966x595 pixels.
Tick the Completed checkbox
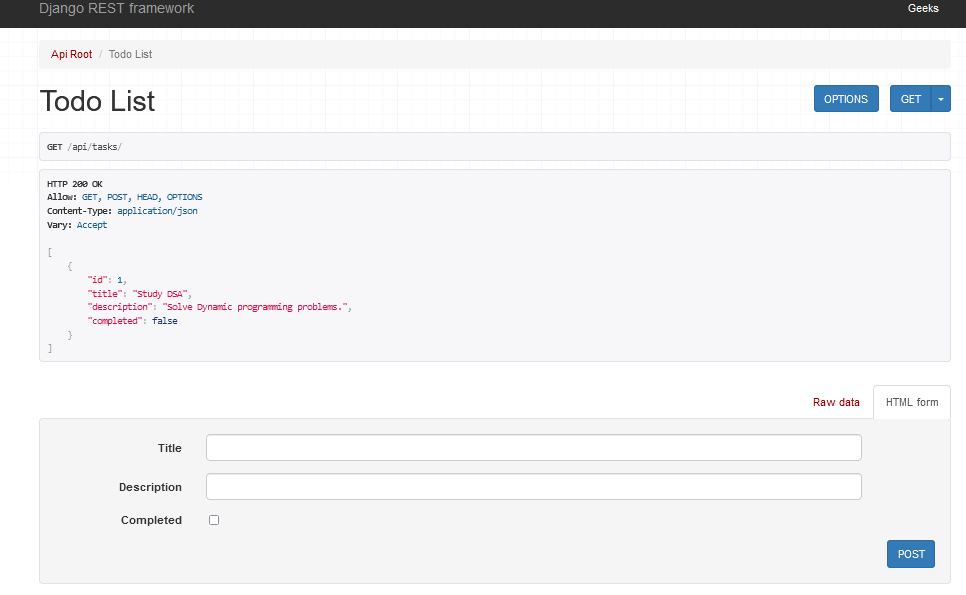point(214,520)
